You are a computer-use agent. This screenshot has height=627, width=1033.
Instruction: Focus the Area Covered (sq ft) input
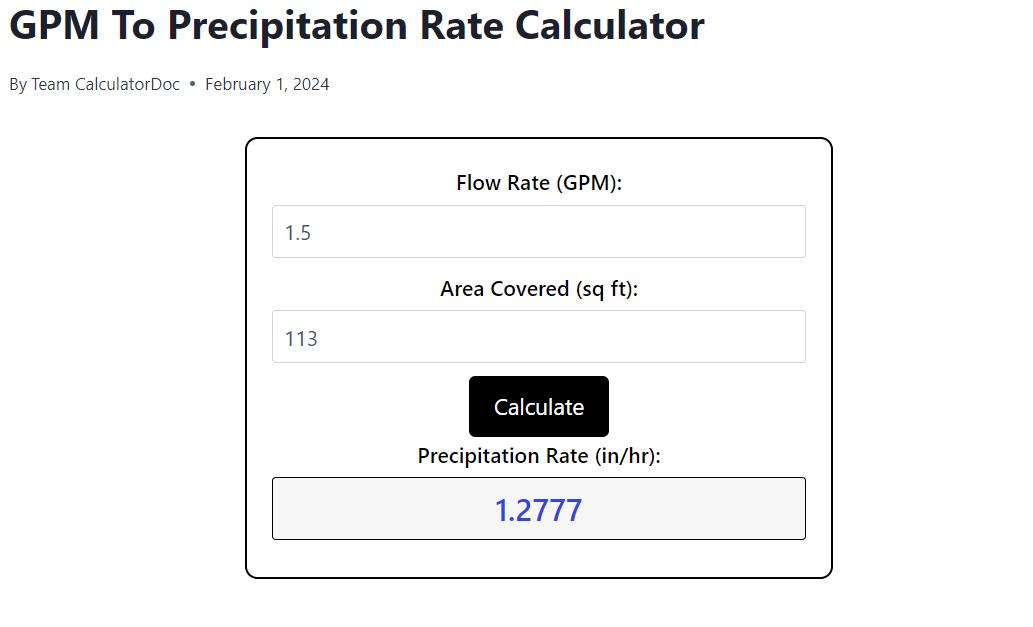tap(538, 337)
